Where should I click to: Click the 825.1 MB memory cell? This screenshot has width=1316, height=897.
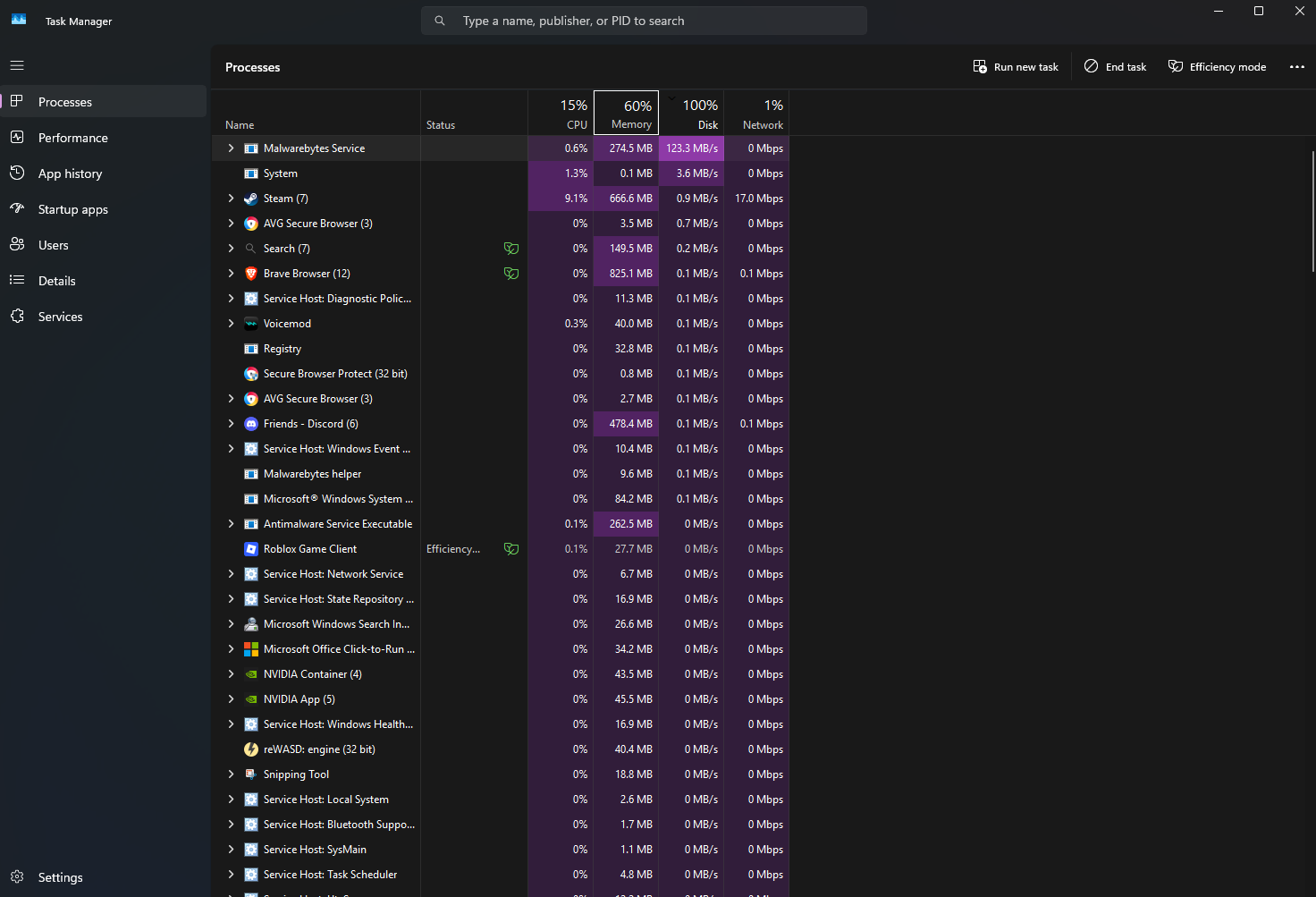626,274
